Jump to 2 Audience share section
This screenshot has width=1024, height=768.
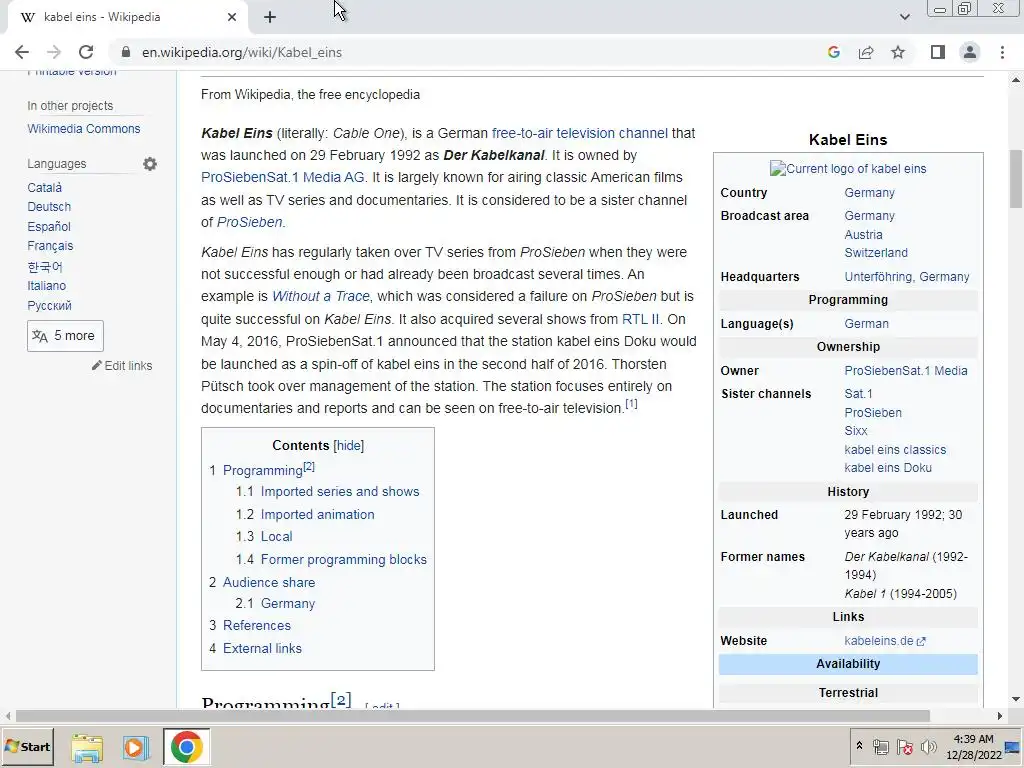click(268, 583)
